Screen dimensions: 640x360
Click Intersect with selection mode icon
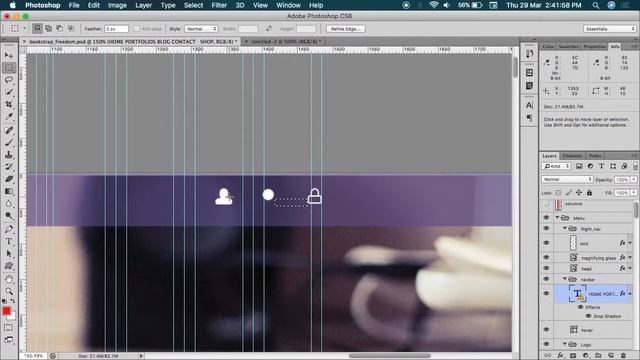pyautogui.click(x=71, y=28)
